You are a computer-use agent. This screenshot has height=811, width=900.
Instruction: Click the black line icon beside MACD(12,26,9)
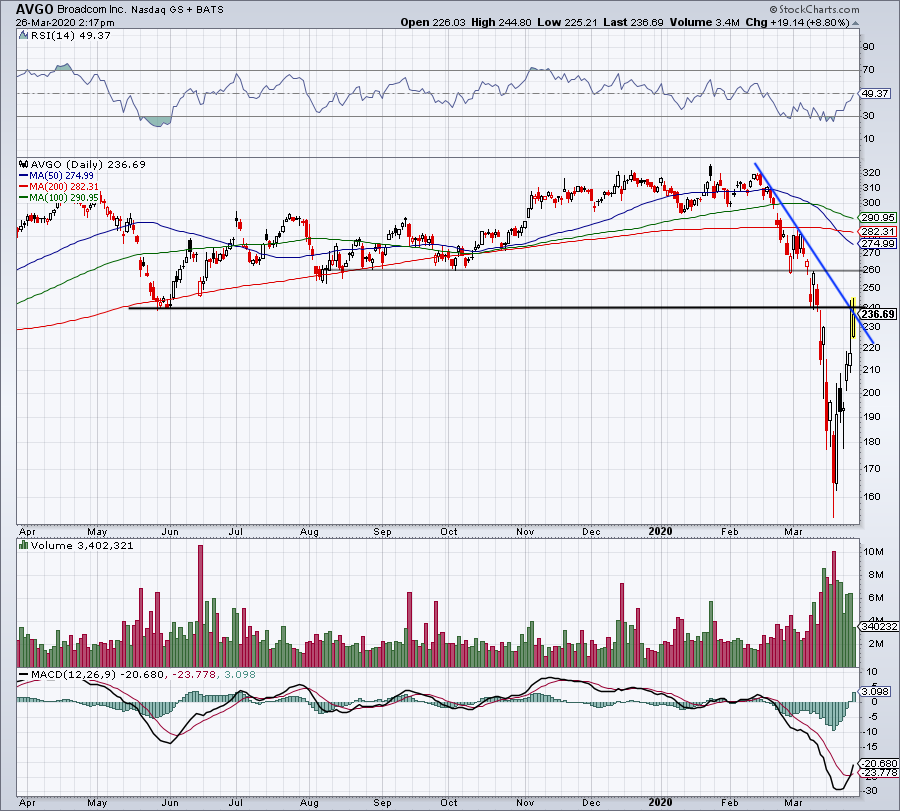(24, 675)
